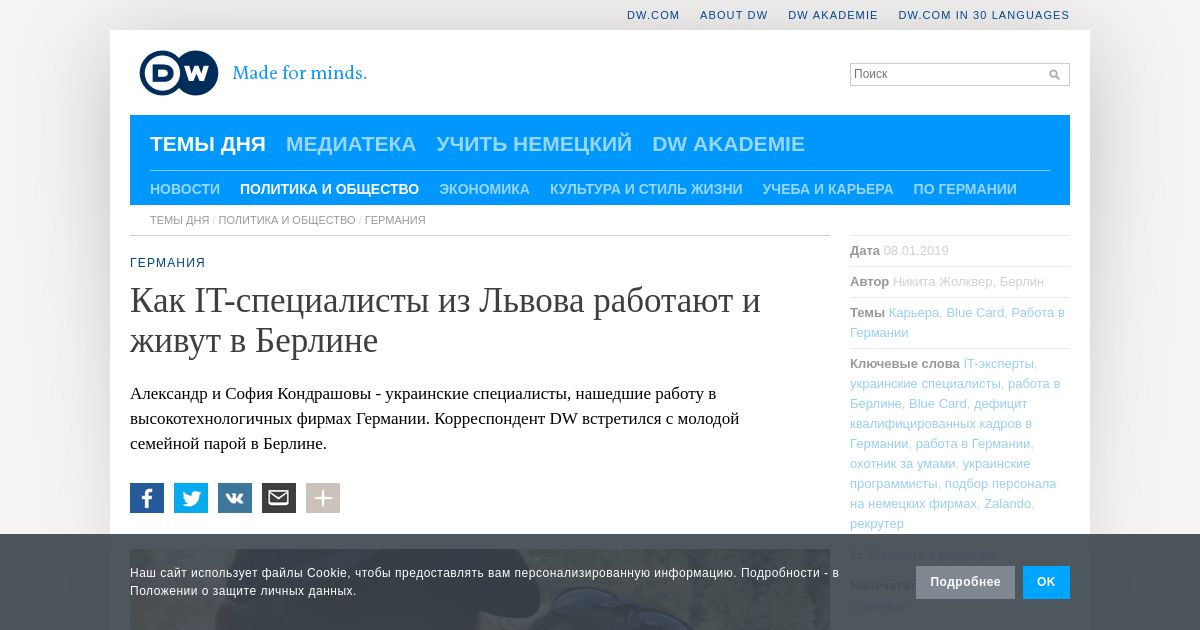Screen dimensions: 1200x630
Task: Share article on Facebook
Action: pyautogui.click(x=147, y=498)
